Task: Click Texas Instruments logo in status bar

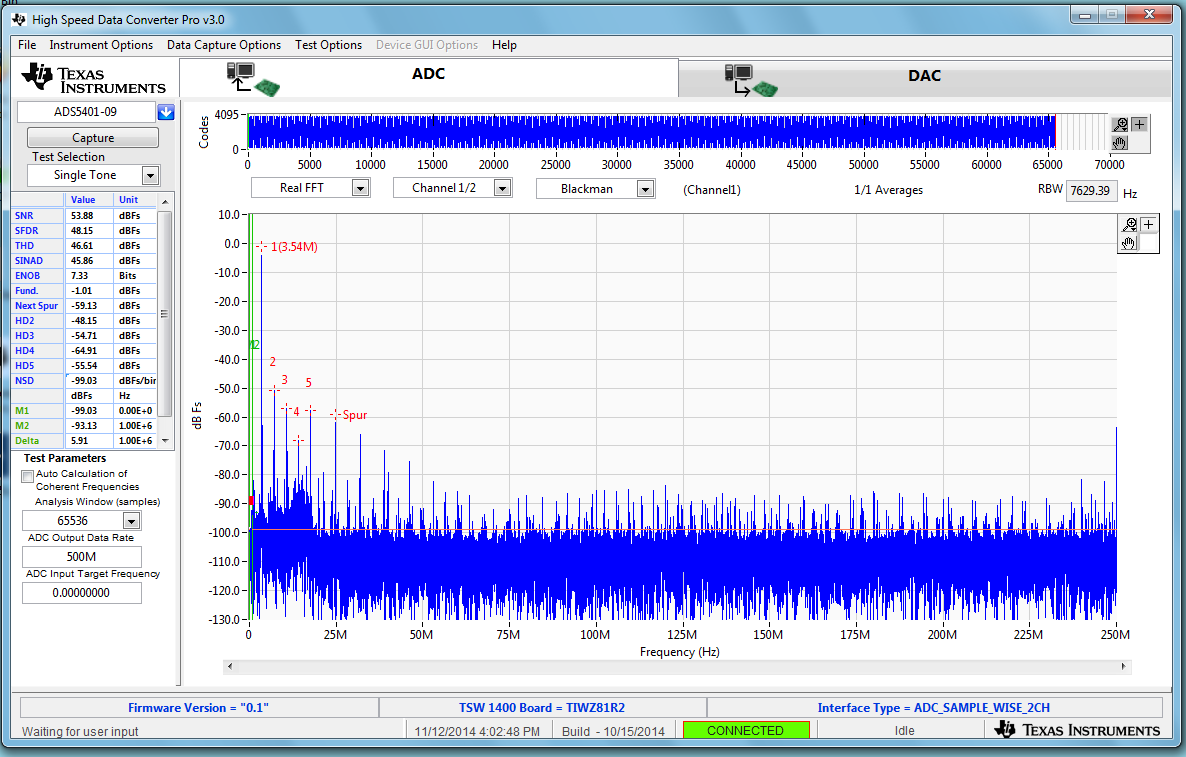Action: pos(1078,730)
